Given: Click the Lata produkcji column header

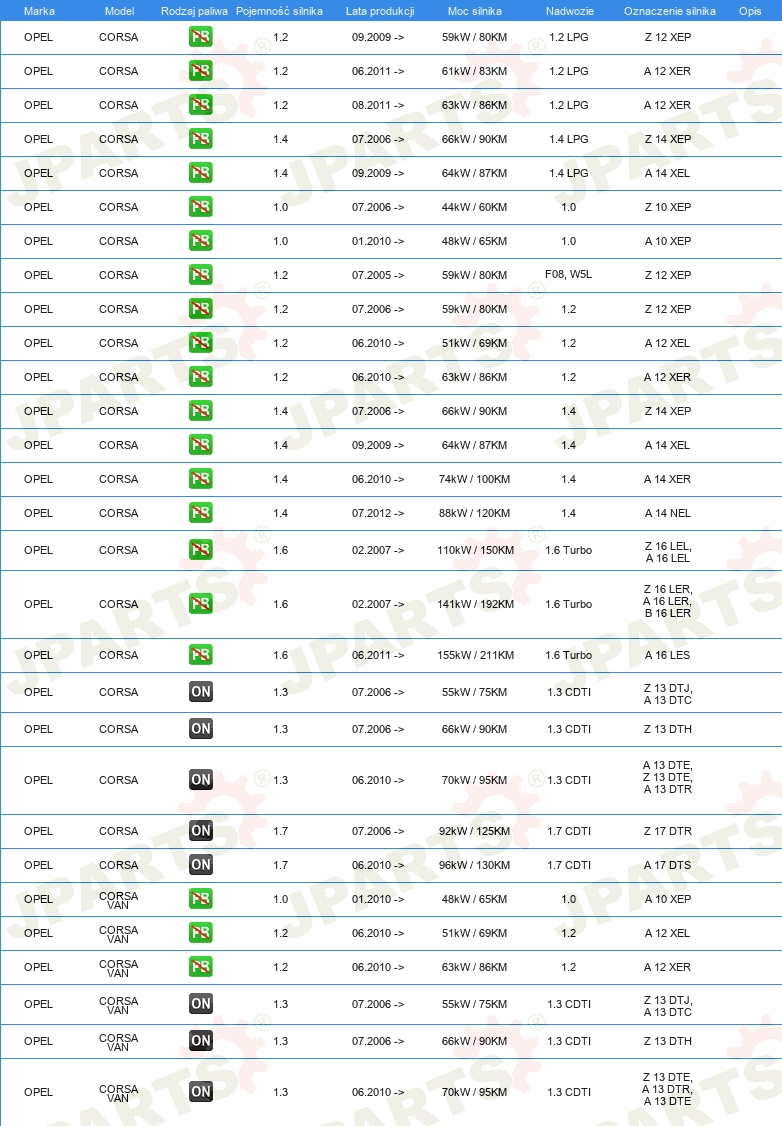Looking at the screenshot, I should pos(380,11).
